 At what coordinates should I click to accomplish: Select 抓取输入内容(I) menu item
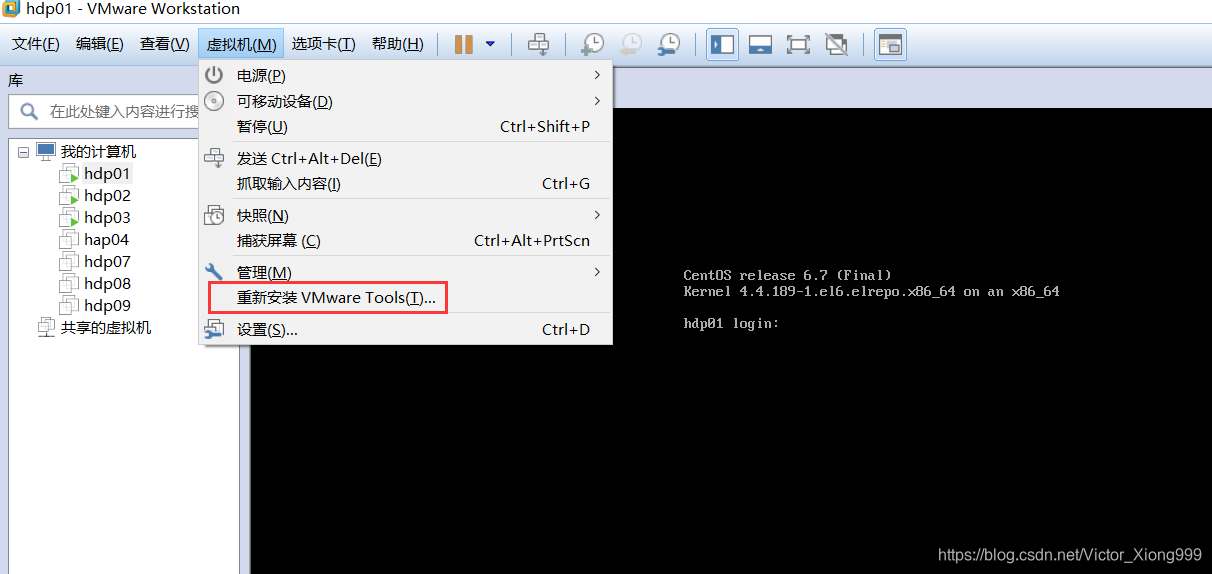tap(405, 183)
